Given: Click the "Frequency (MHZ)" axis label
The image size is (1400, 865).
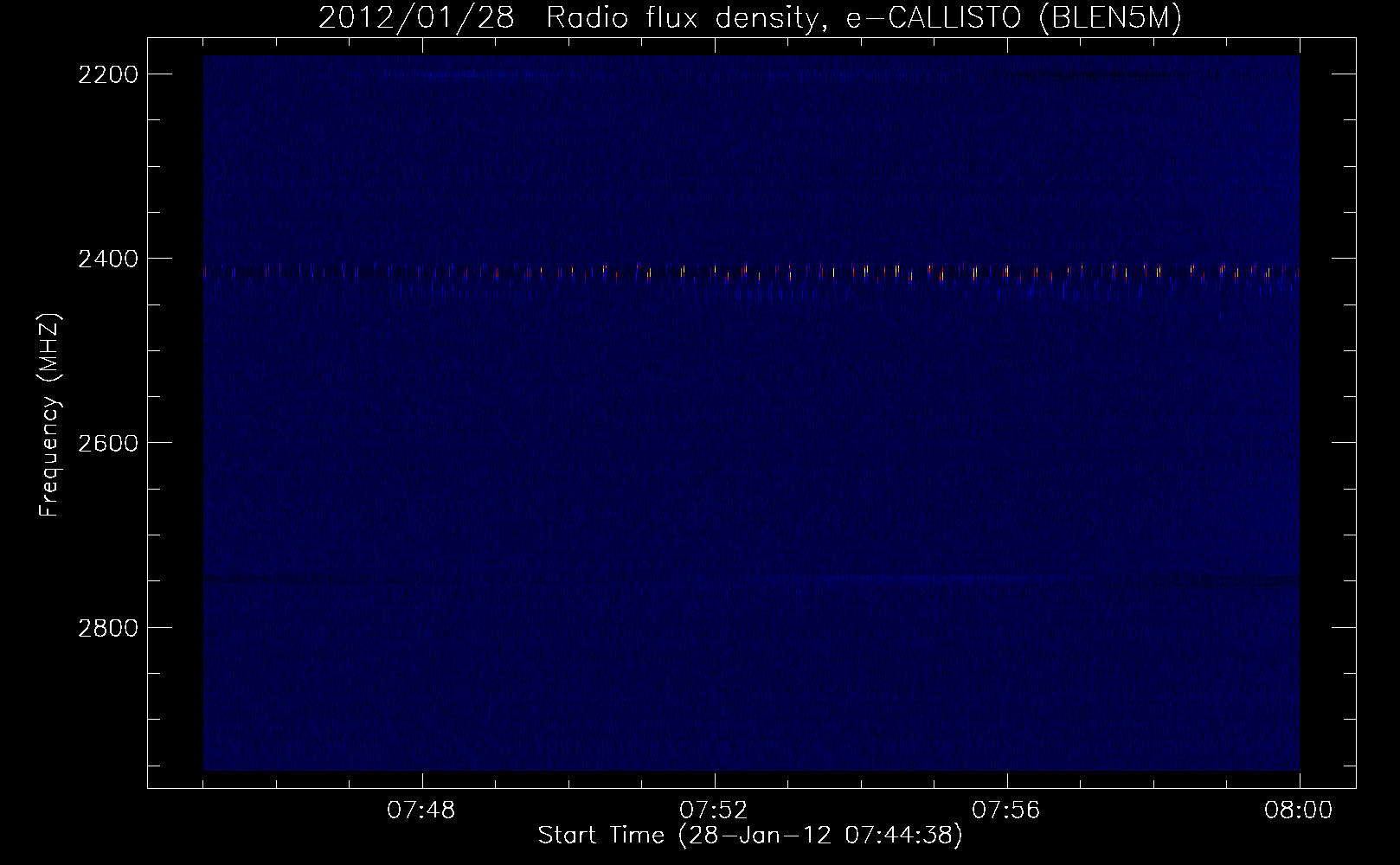Looking at the screenshot, I should [x=49, y=415].
